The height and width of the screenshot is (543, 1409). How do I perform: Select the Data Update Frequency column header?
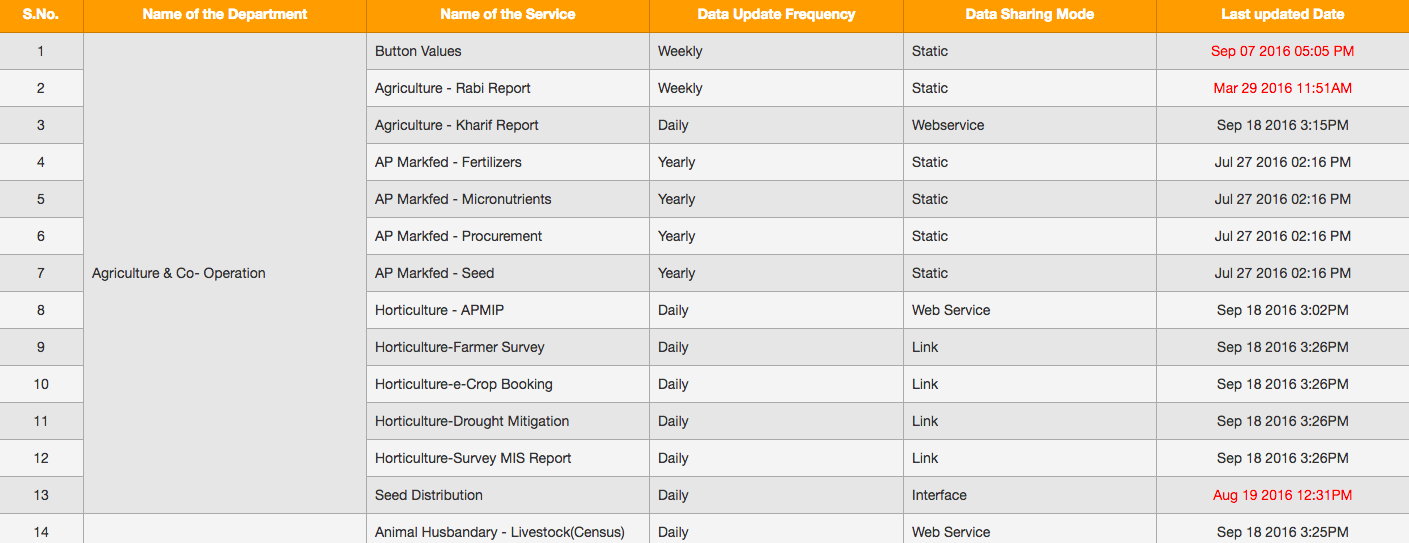[x=776, y=14]
